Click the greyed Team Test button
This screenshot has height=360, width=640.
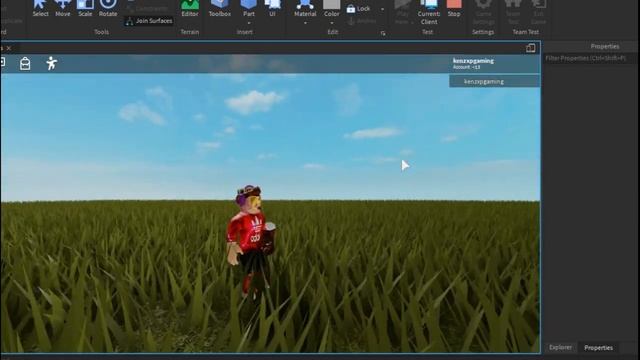(x=513, y=12)
